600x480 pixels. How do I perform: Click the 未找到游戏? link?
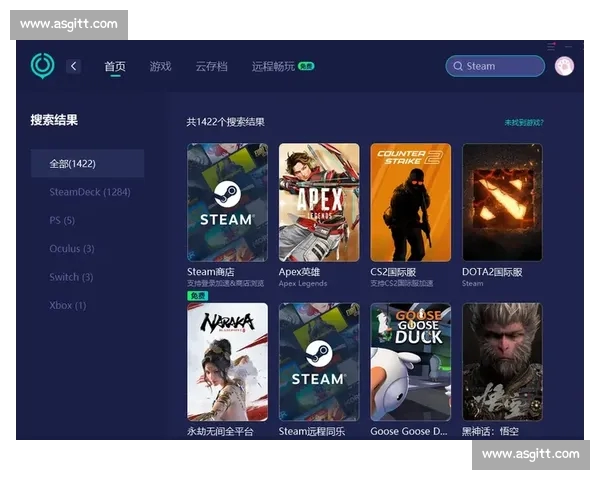(522, 122)
